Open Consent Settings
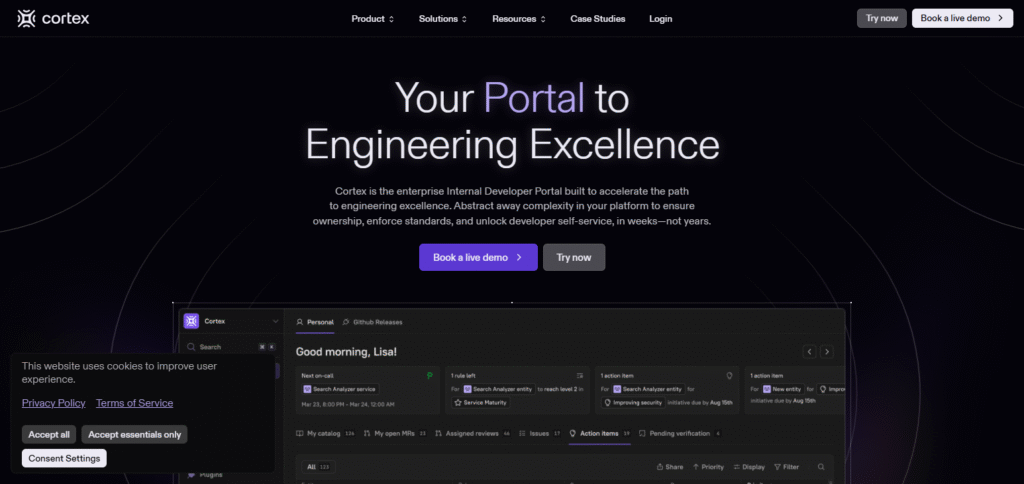Screen dimensions: 1024x484 (64, 459)
